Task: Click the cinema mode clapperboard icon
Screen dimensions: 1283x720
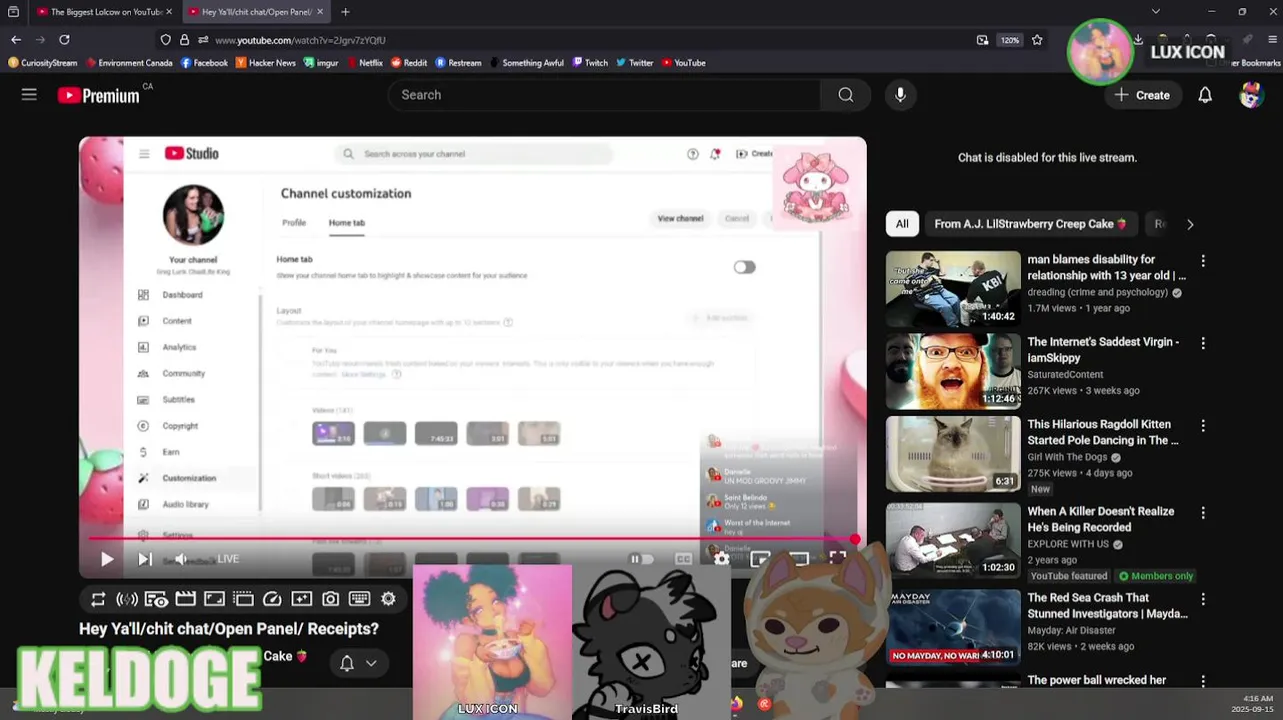Action: click(185, 599)
